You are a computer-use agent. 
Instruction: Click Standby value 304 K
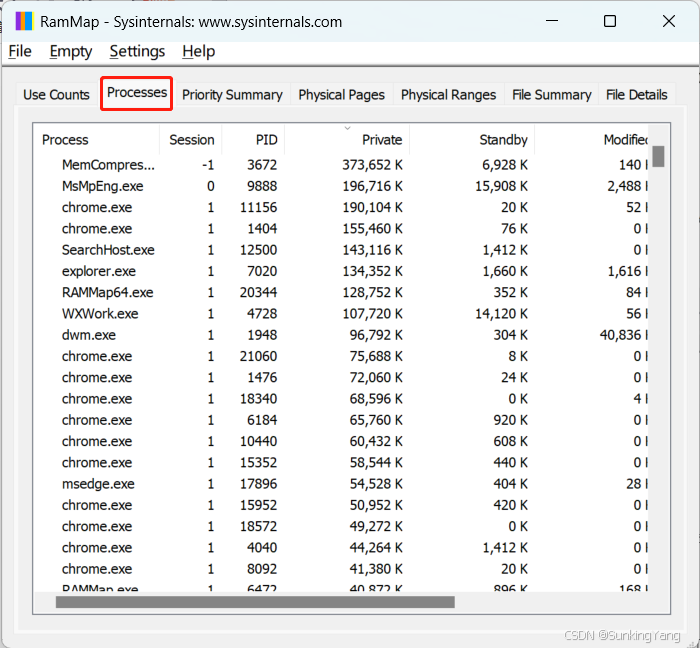pos(510,335)
